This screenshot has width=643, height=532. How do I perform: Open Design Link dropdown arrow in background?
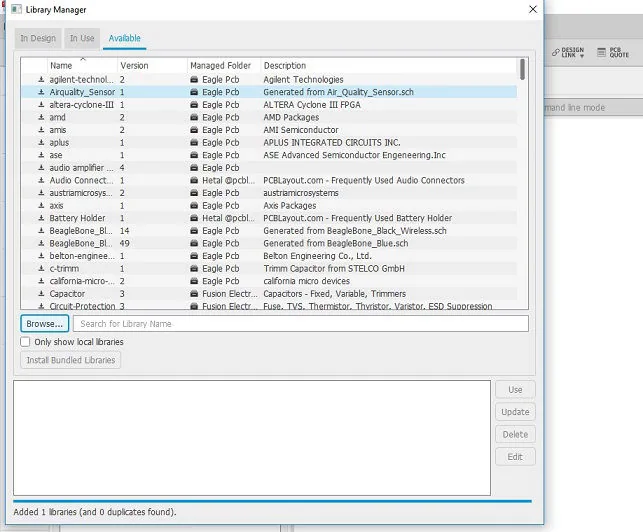pos(582,56)
